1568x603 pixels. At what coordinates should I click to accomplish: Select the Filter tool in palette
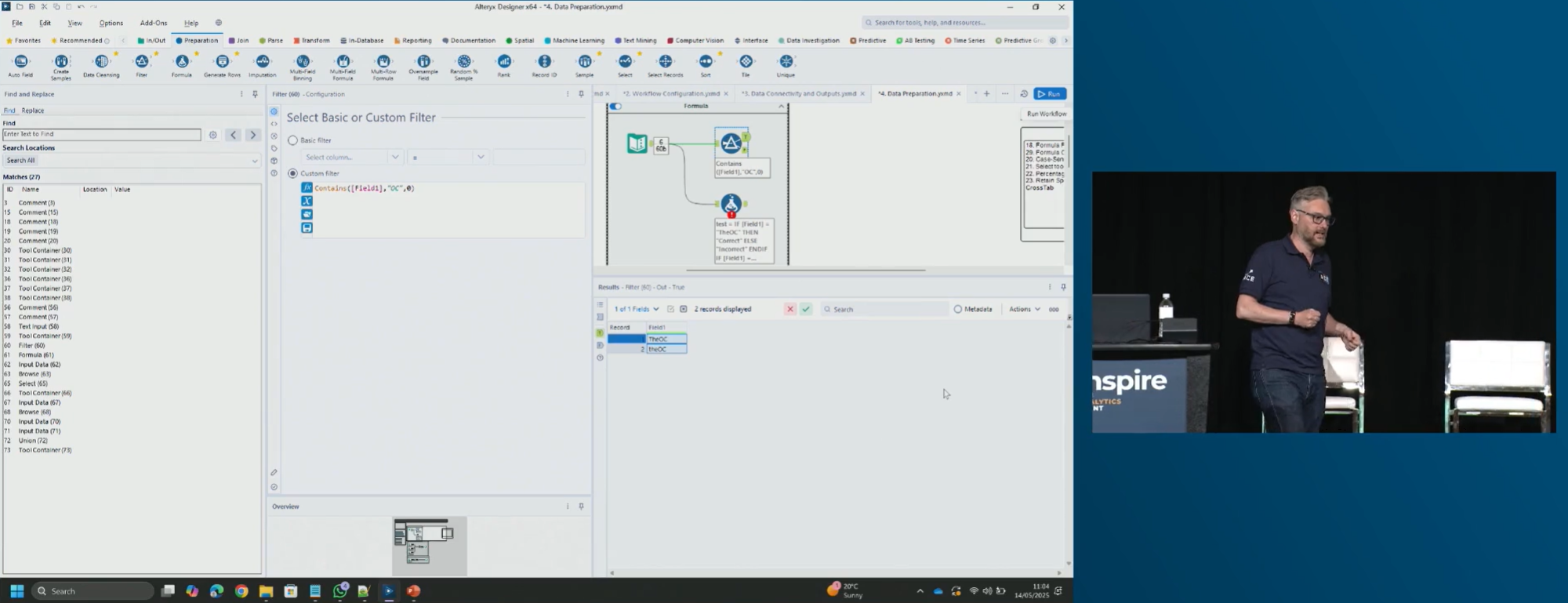coord(142,62)
